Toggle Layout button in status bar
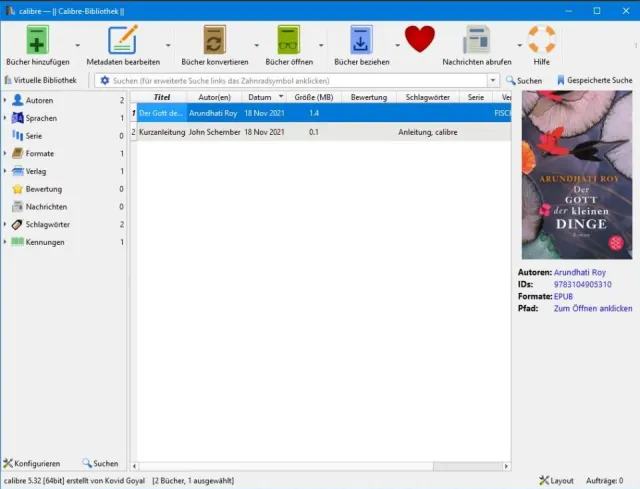The height and width of the screenshot is (489, 640). pos(556,480)
